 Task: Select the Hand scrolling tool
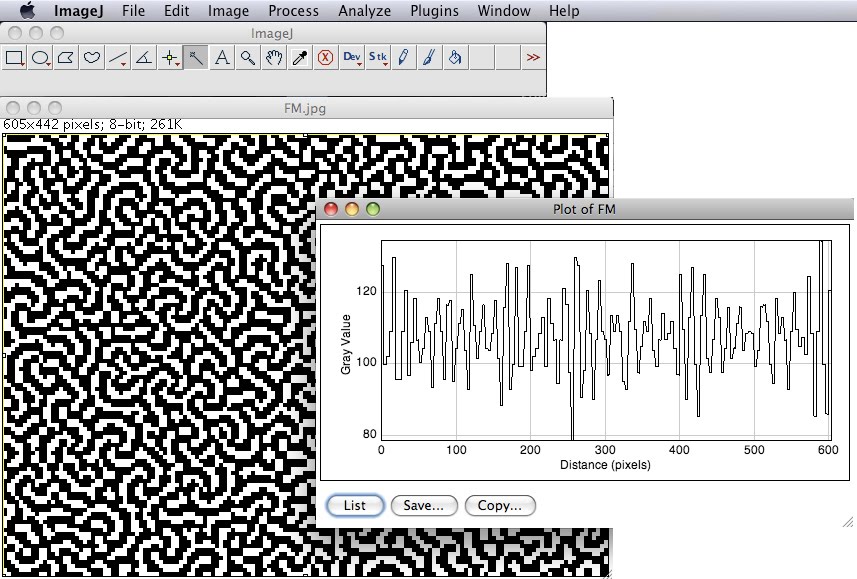click(273, 58)
